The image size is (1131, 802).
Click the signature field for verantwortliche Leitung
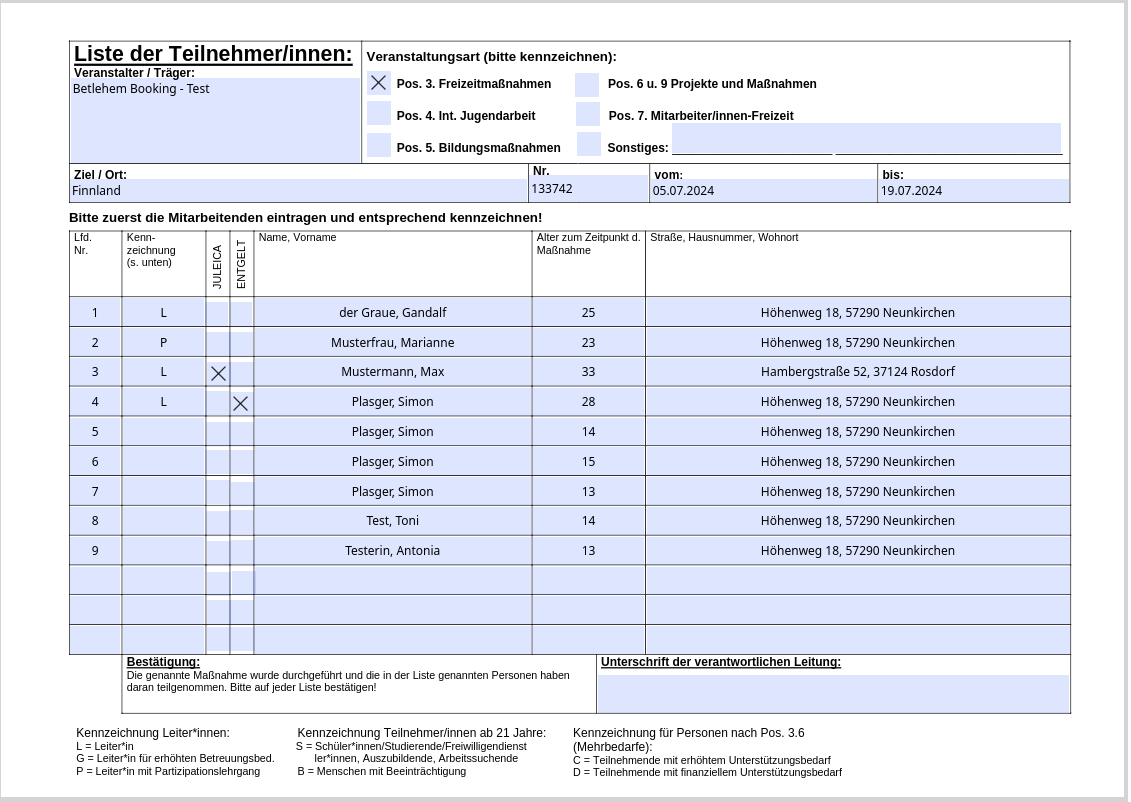point(833,692)
